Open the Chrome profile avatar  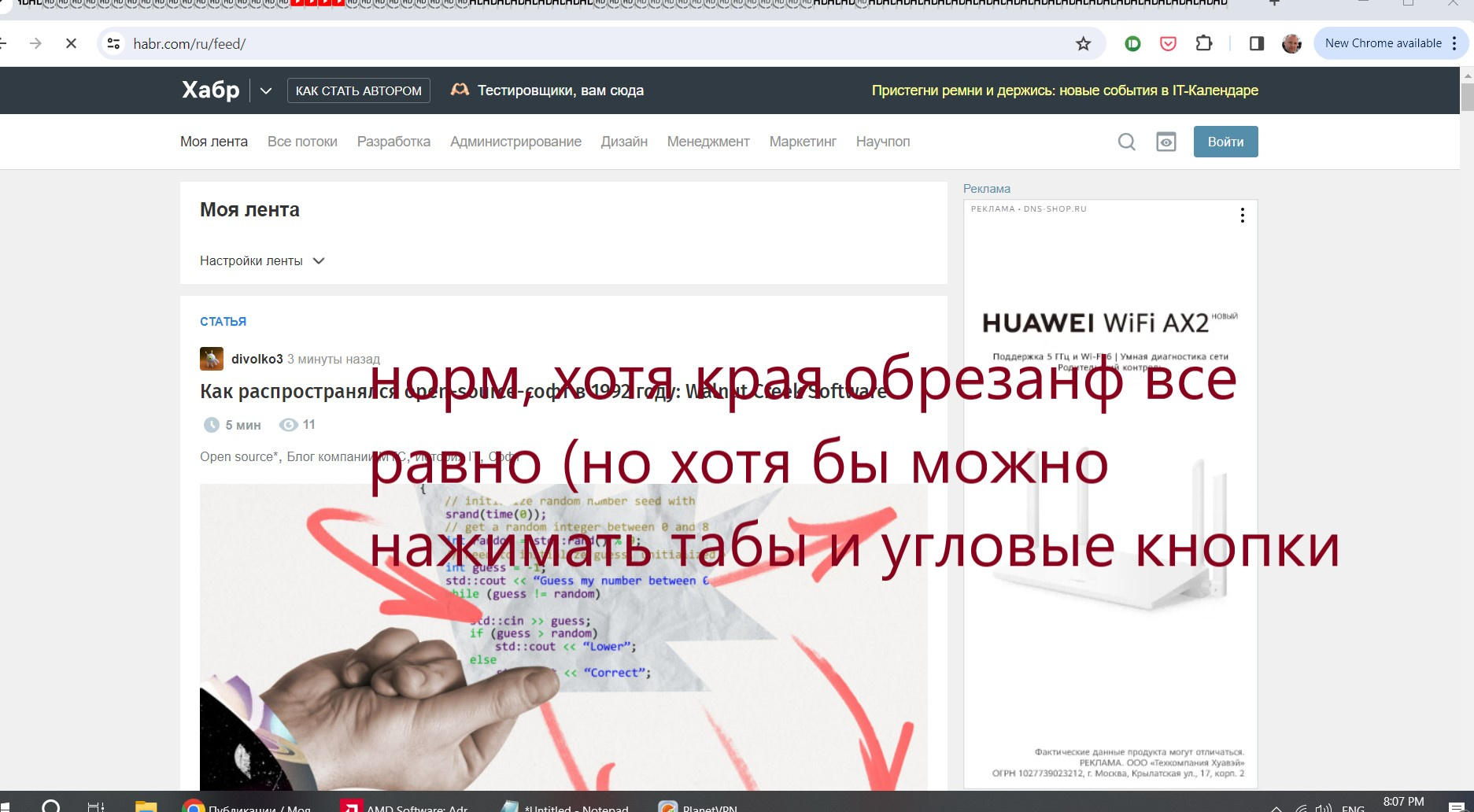(x=1291, y=44)
